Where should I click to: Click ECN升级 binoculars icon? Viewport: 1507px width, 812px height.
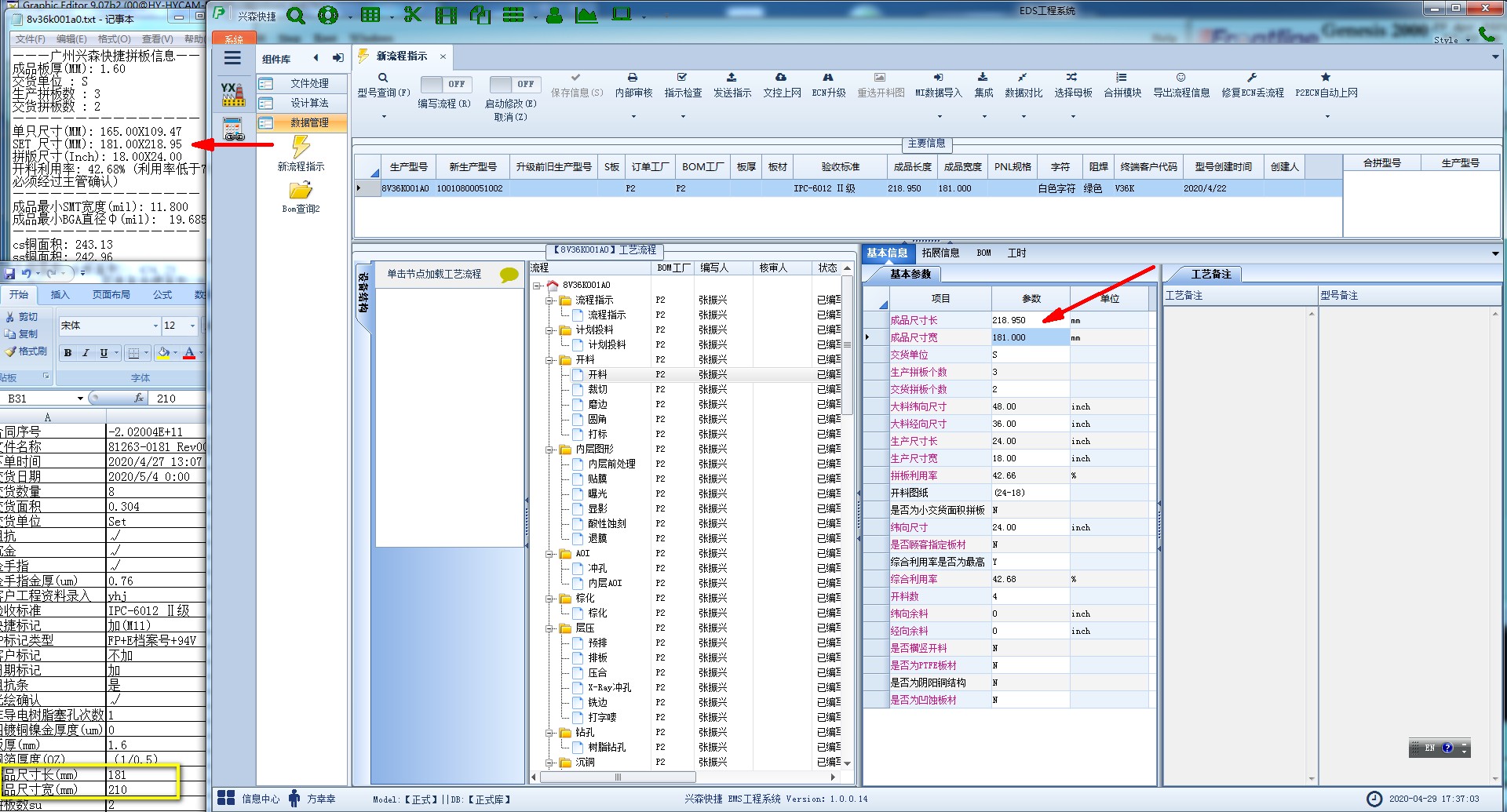[x=828, y=78]
